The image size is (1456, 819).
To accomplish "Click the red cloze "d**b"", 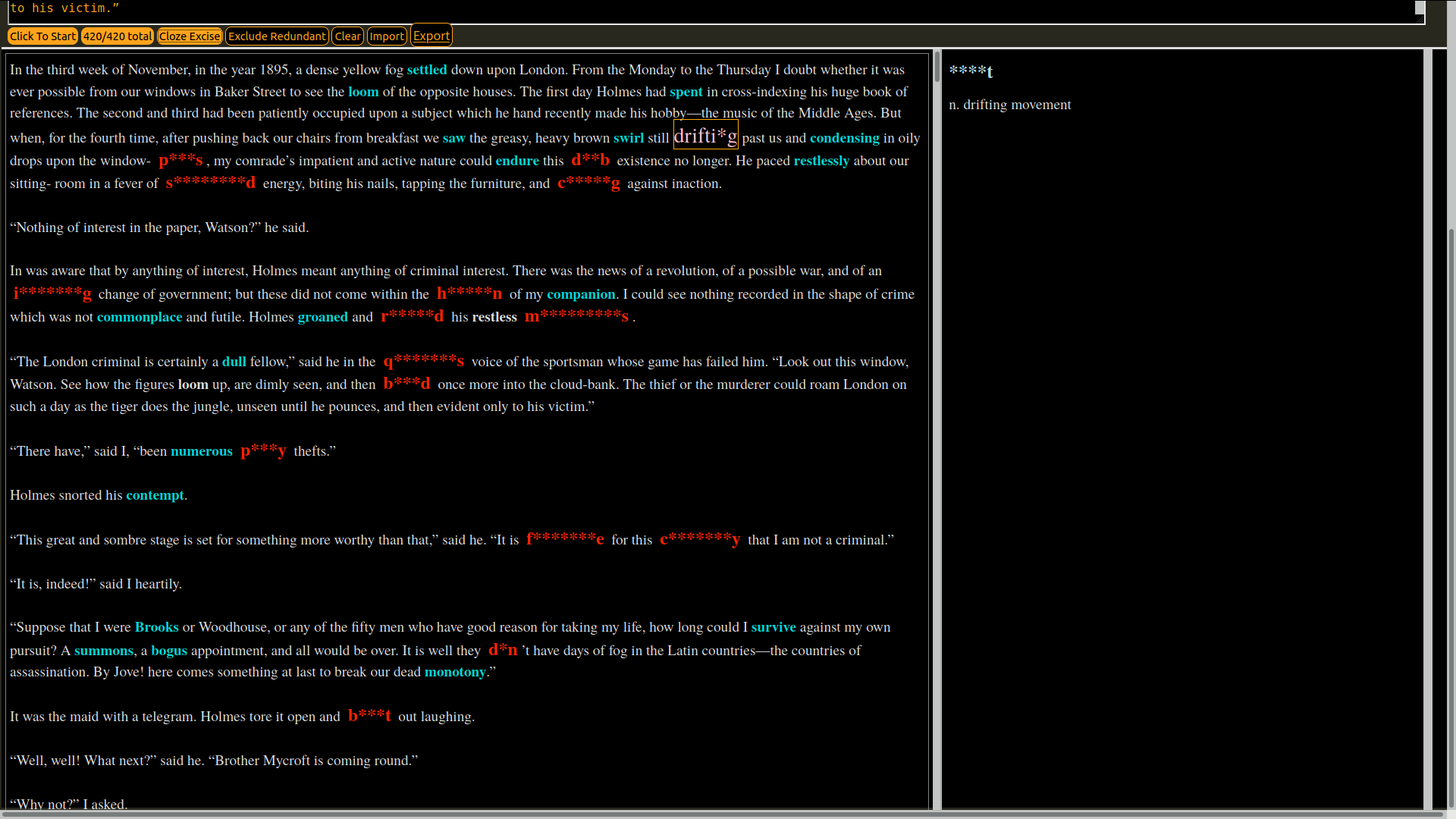I will (x=590, y=160).
